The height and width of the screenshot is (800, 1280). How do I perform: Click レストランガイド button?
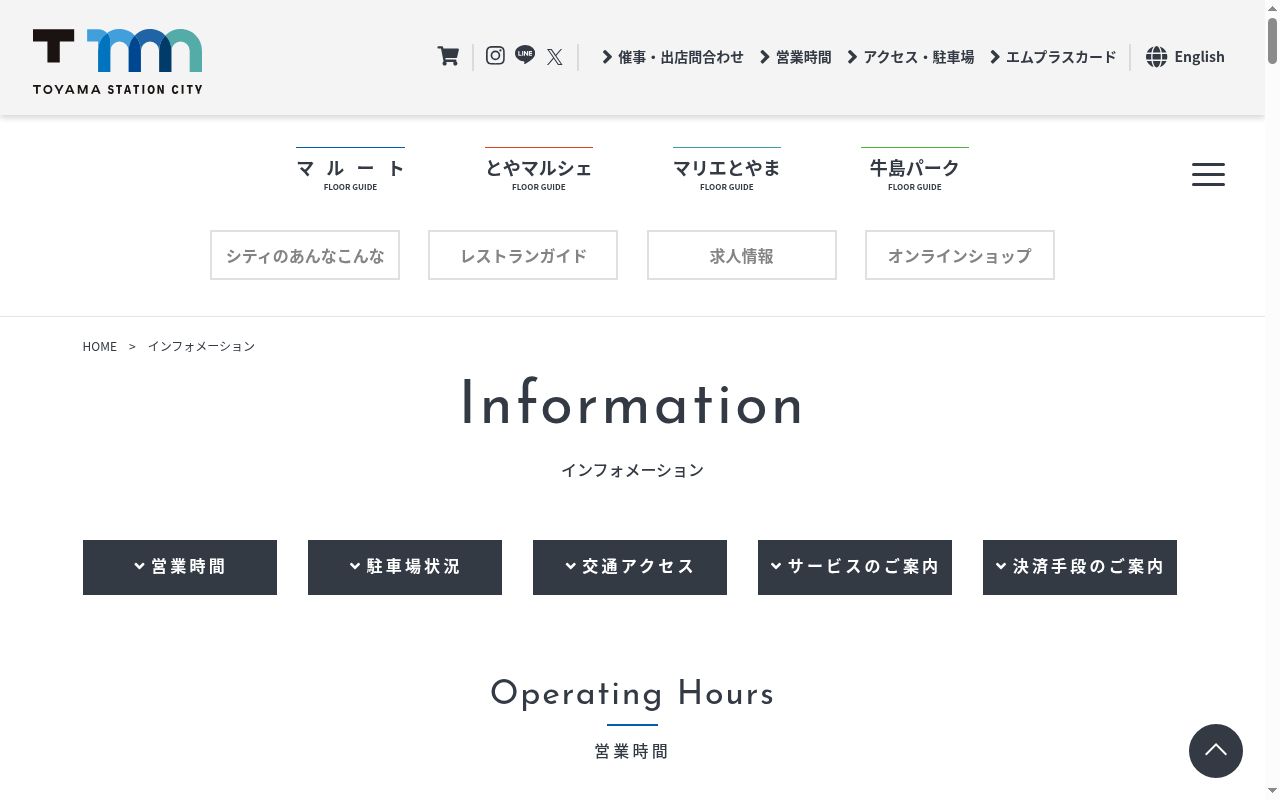(x=523, y=255)
